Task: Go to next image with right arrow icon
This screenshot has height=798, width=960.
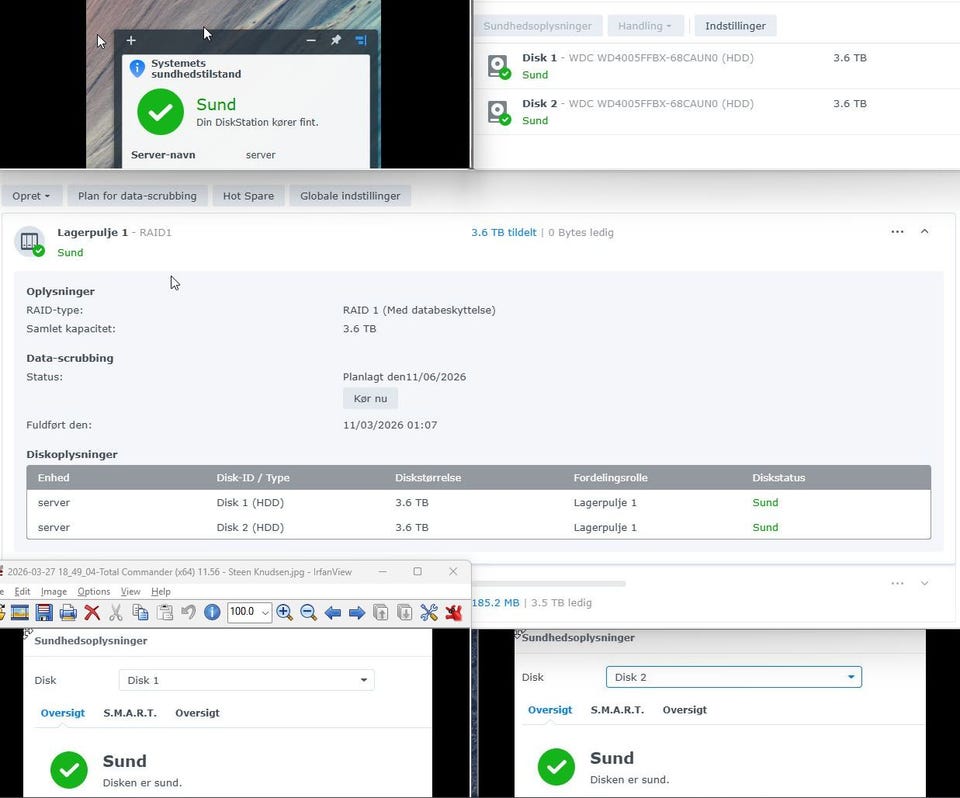Action: [357, 612]
